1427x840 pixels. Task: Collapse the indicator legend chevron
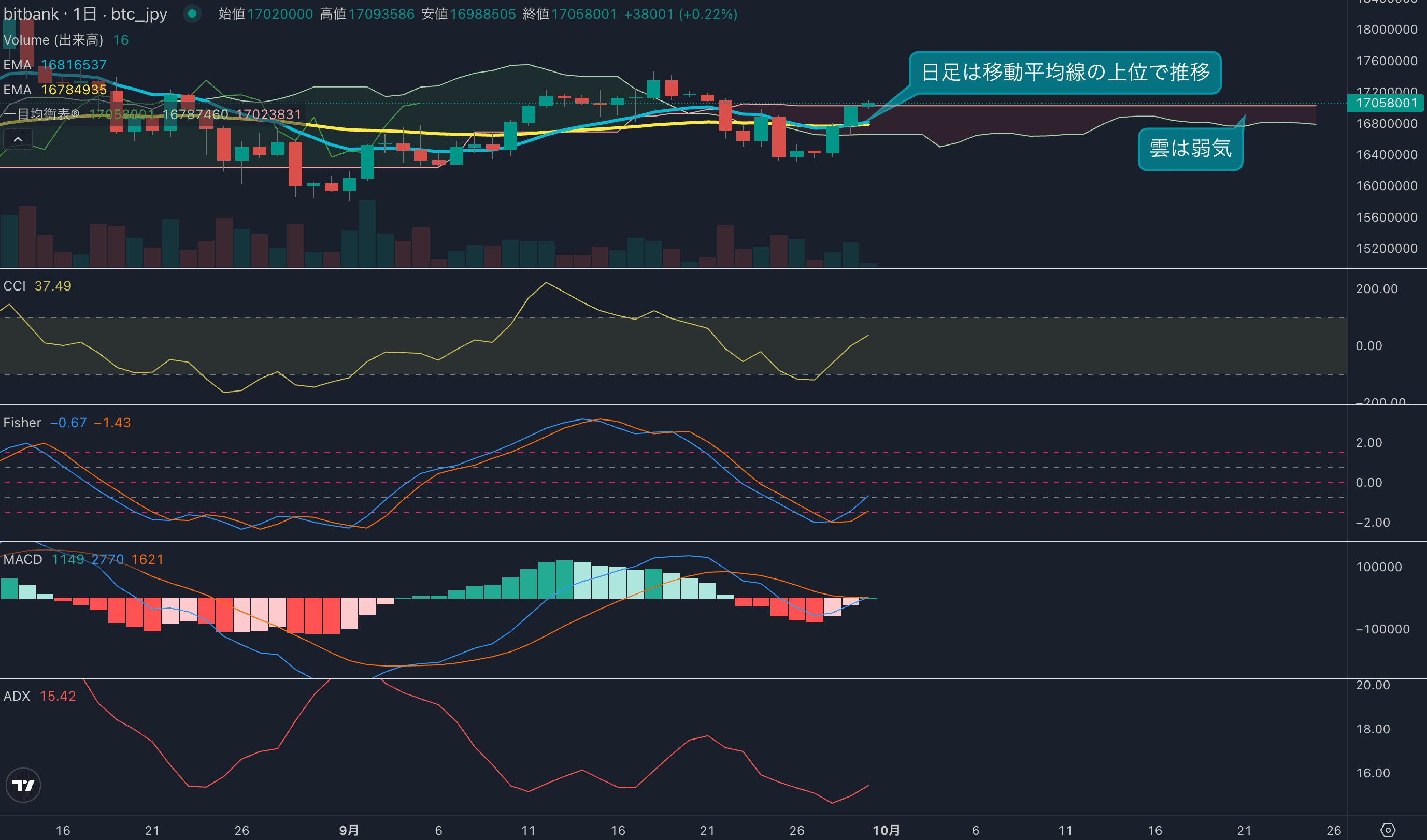(x=18, y=139)
